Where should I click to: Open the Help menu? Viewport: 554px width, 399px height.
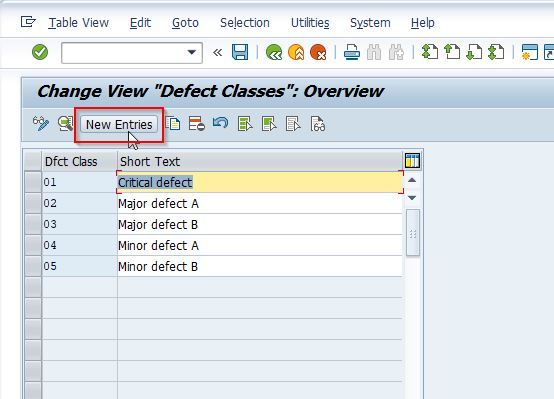click(x=423, y=23)
